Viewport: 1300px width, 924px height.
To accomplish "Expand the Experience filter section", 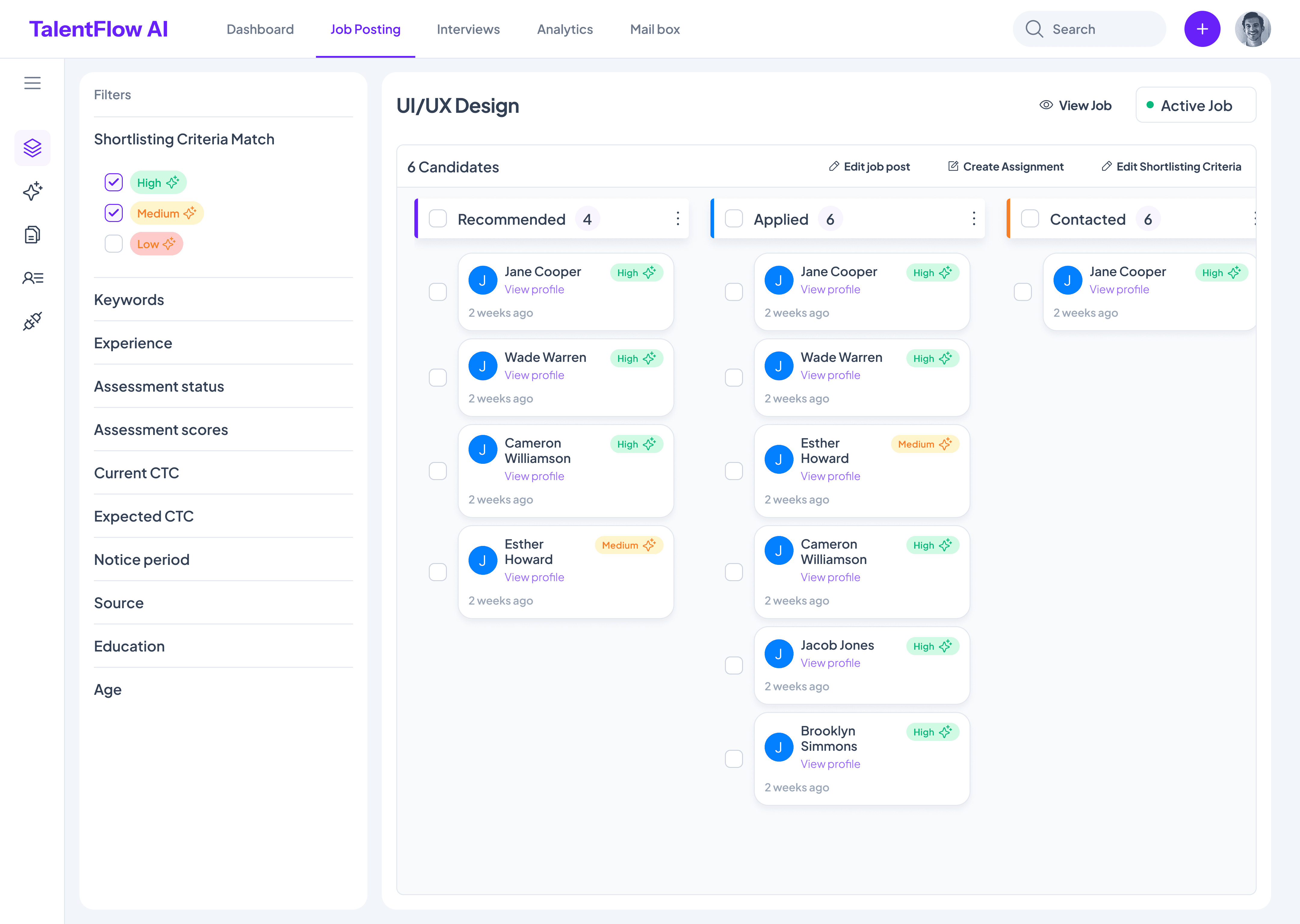I will pyautogui.click(x=133, y=343).
